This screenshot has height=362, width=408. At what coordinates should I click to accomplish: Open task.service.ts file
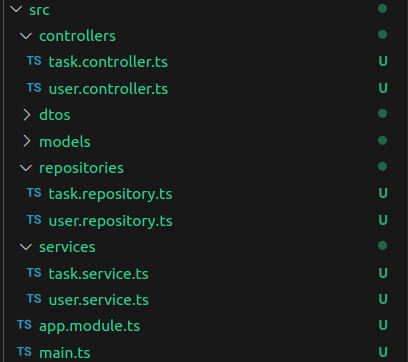pos(99,274)
